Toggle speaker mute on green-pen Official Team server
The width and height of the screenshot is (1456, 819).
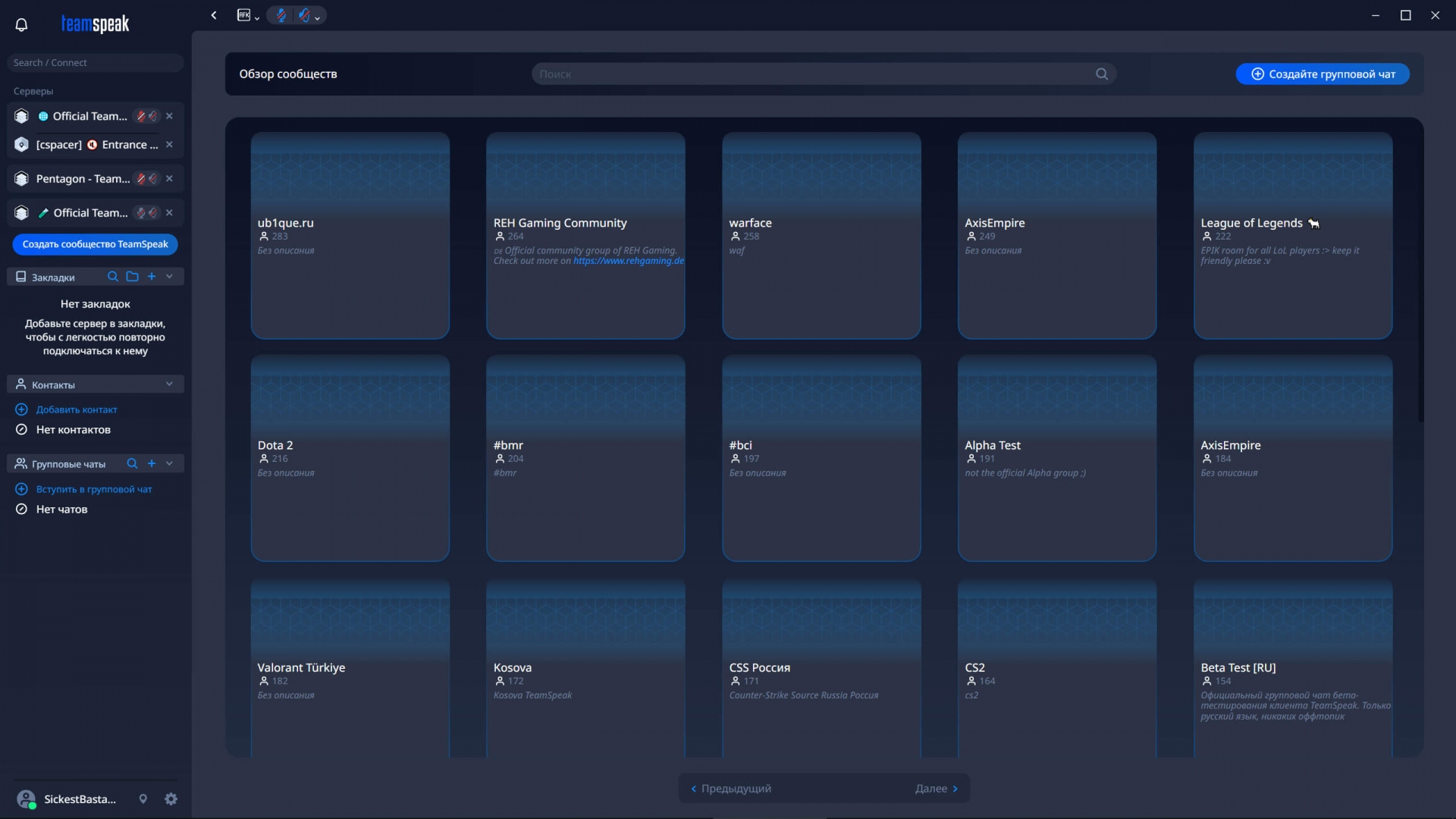153,212
